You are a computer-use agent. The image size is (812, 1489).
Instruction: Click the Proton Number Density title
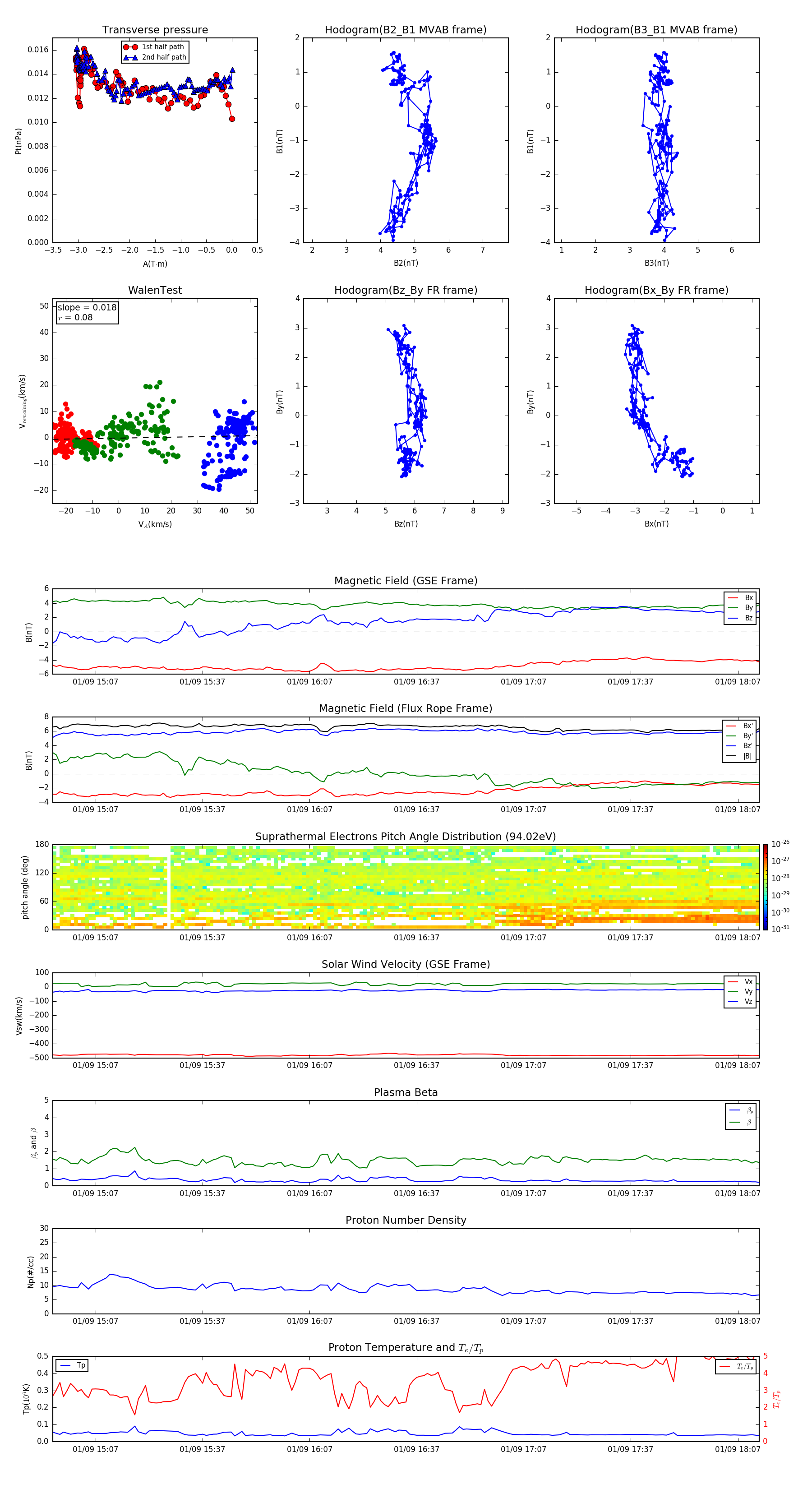pyautogui.click(x=406, y=1220)
